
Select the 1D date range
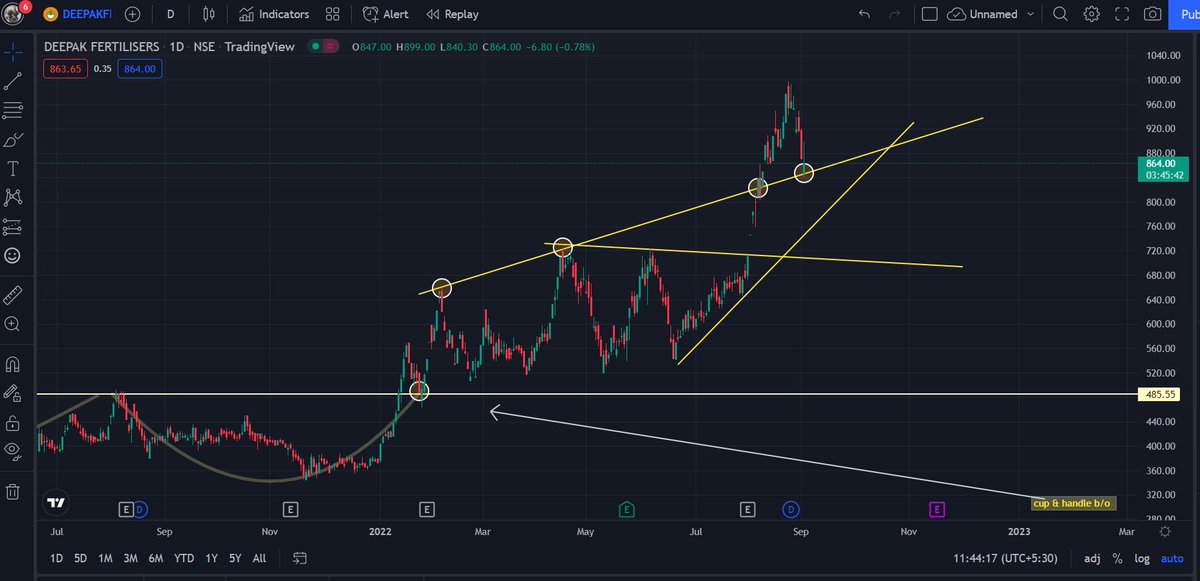(56, 558)
